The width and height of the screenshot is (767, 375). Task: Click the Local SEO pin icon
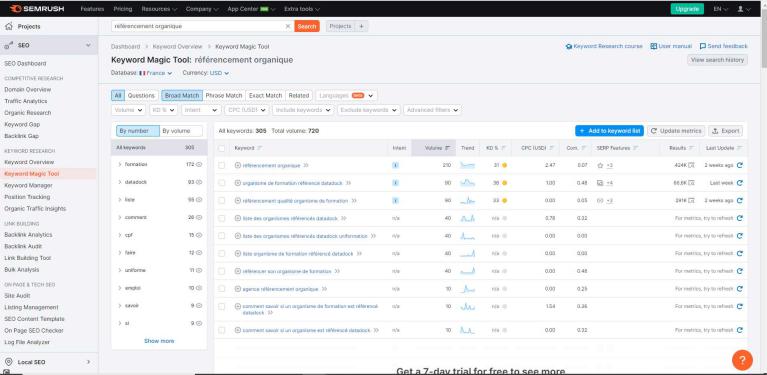[8, 362]
